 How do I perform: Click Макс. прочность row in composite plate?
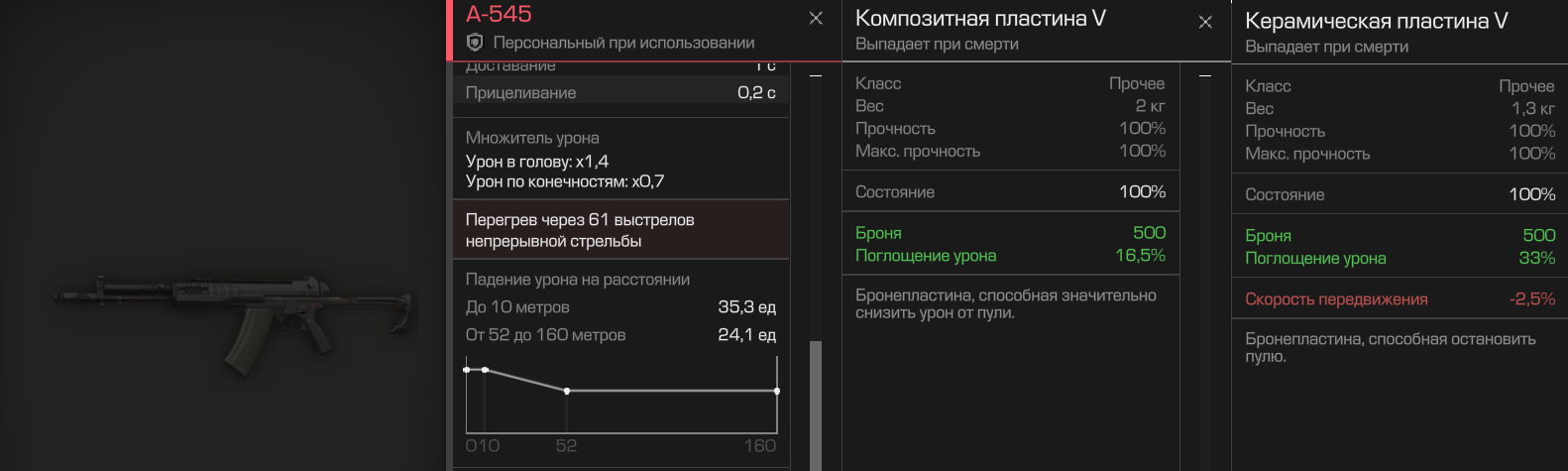(1010, 152)
